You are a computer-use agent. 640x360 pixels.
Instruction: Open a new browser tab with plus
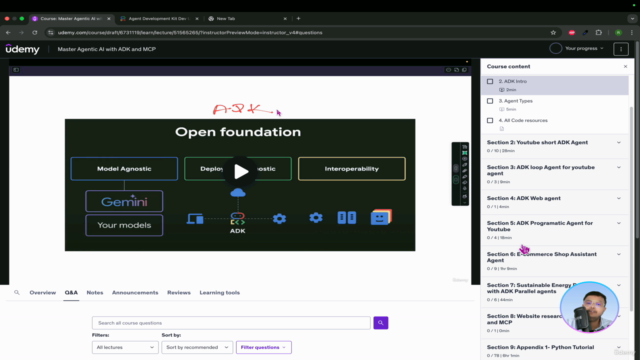click(298, 18)
